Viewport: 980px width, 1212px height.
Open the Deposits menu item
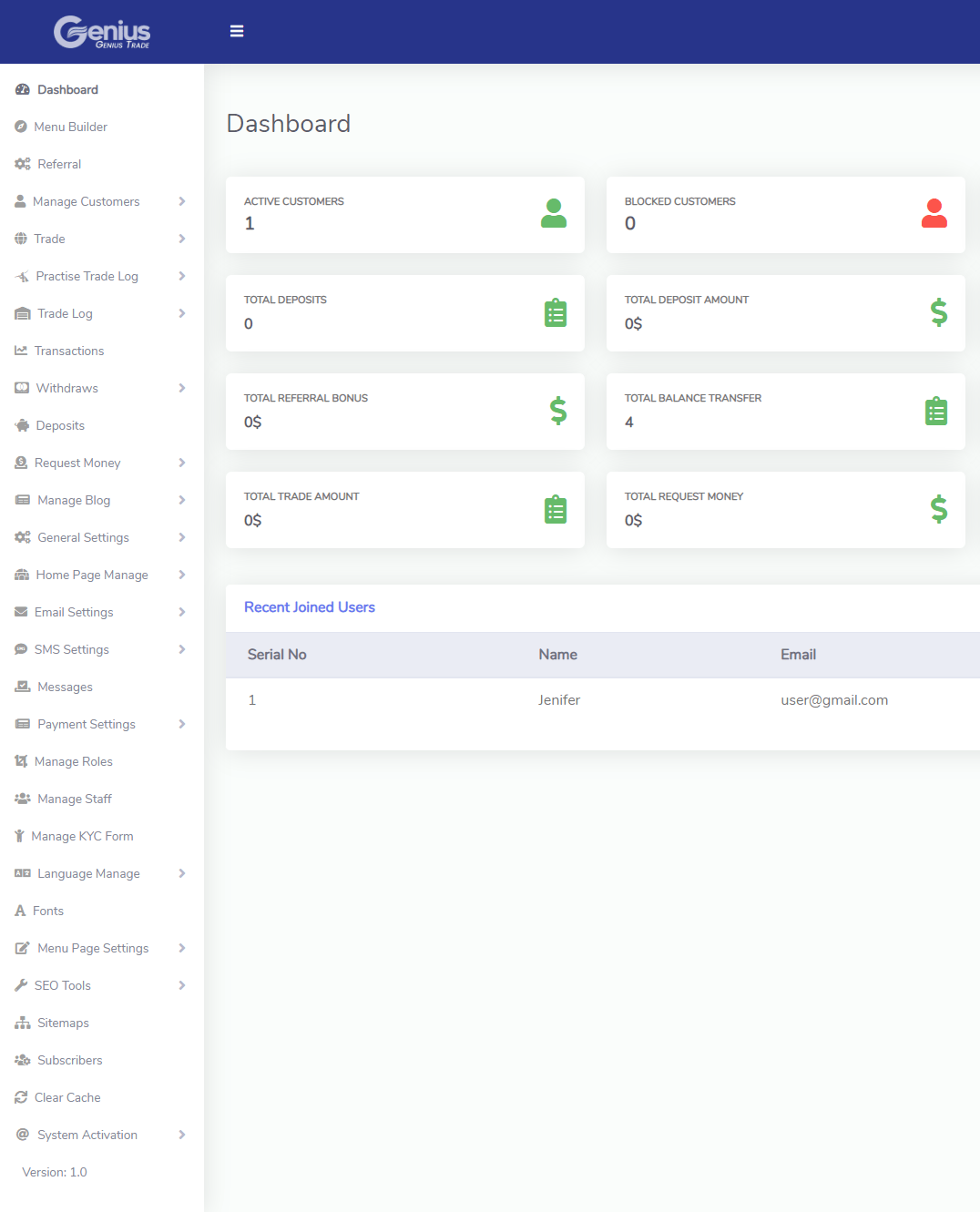[x=60, y=425]
